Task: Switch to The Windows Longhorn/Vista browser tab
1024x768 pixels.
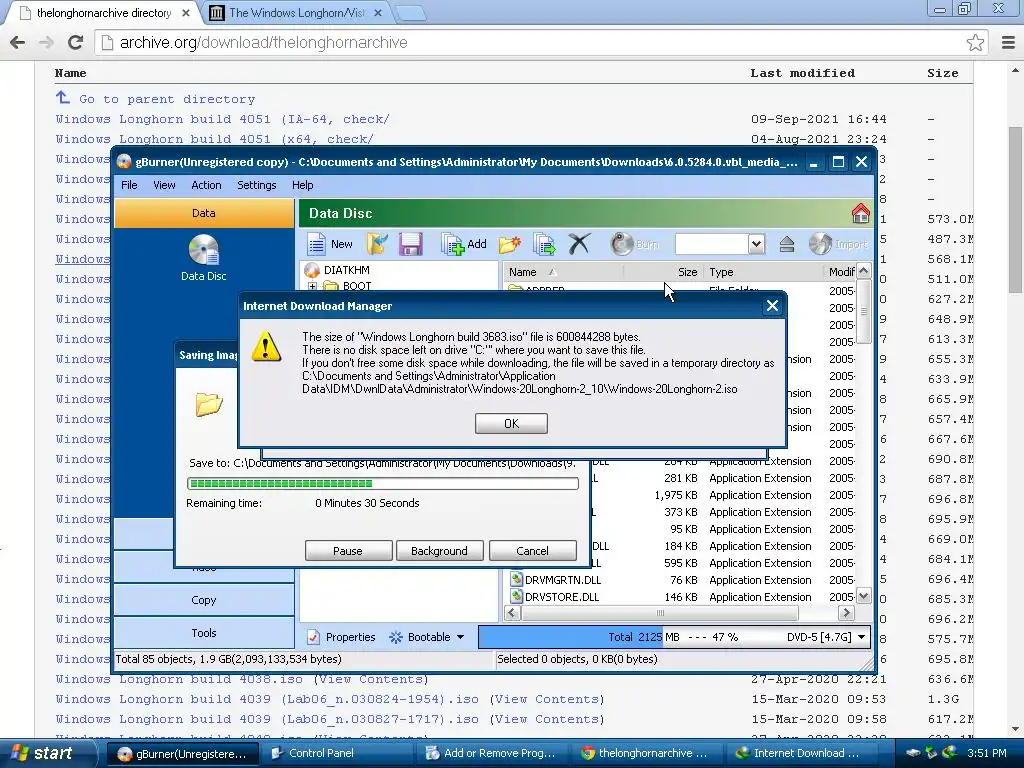Action: (x=297, y=13)
